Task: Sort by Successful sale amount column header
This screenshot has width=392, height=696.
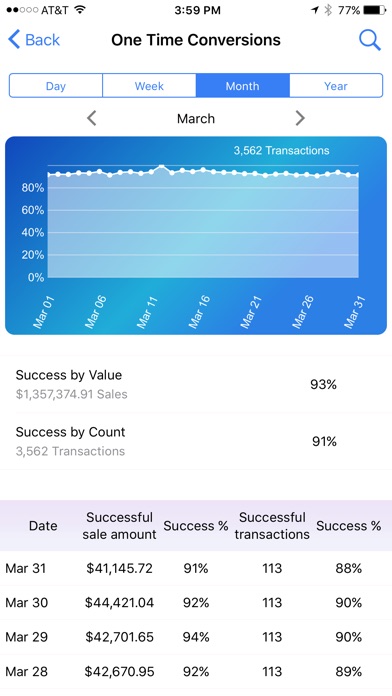Action: point(119,526)
